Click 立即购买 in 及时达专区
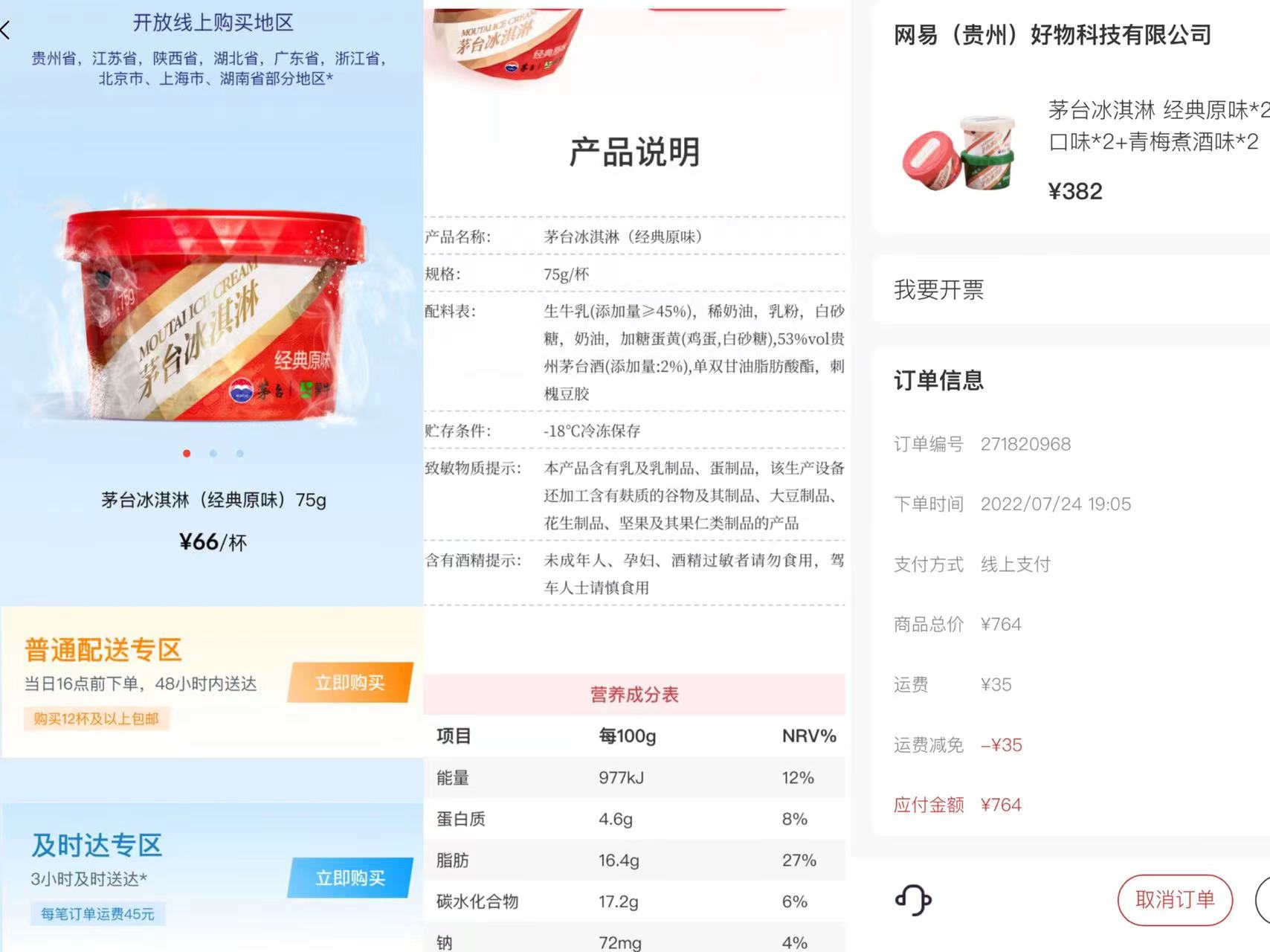This screenshot has width=1270, height=952. coord(349,878)
